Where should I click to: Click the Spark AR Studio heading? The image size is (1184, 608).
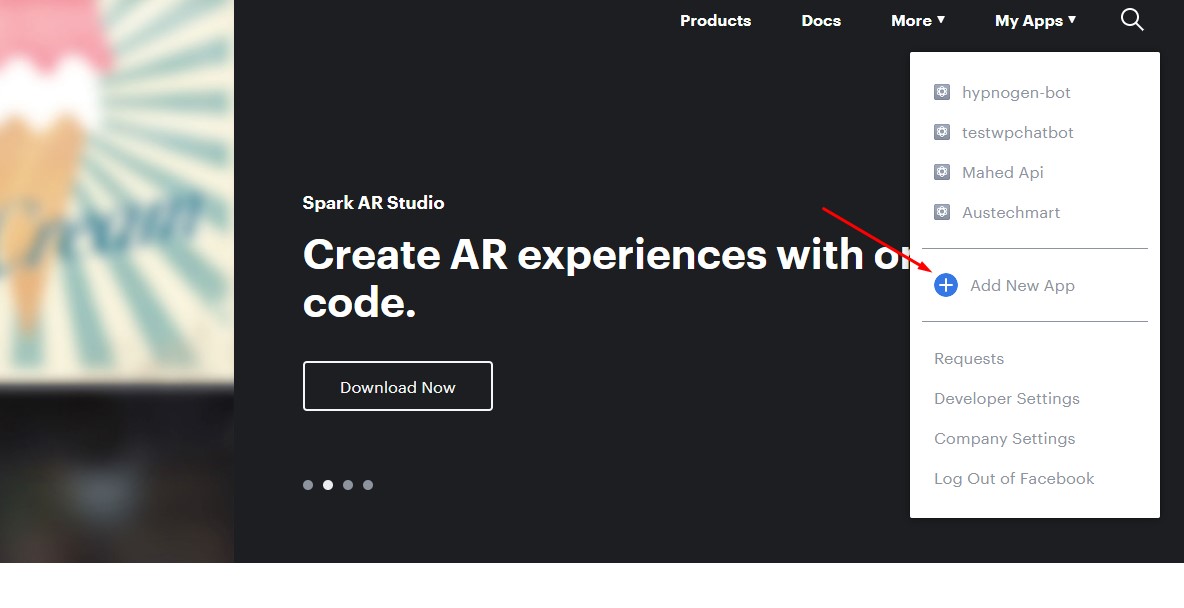[373, 202]
